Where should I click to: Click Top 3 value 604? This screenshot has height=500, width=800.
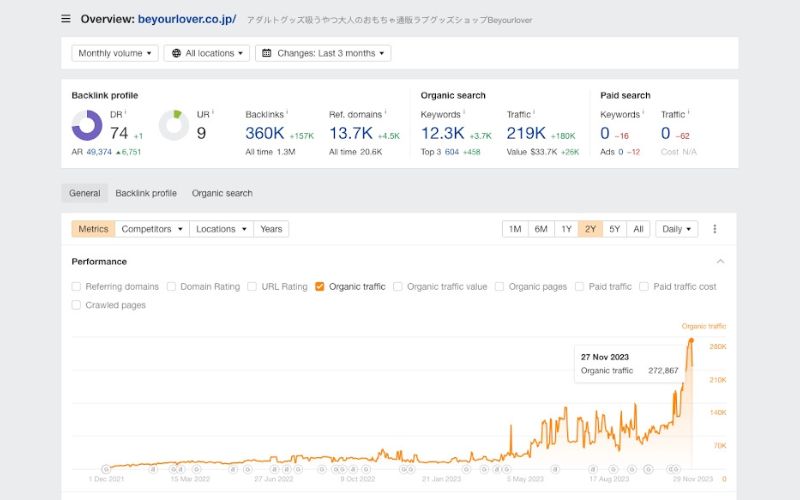pyautogui.click(x=452, y=152)
